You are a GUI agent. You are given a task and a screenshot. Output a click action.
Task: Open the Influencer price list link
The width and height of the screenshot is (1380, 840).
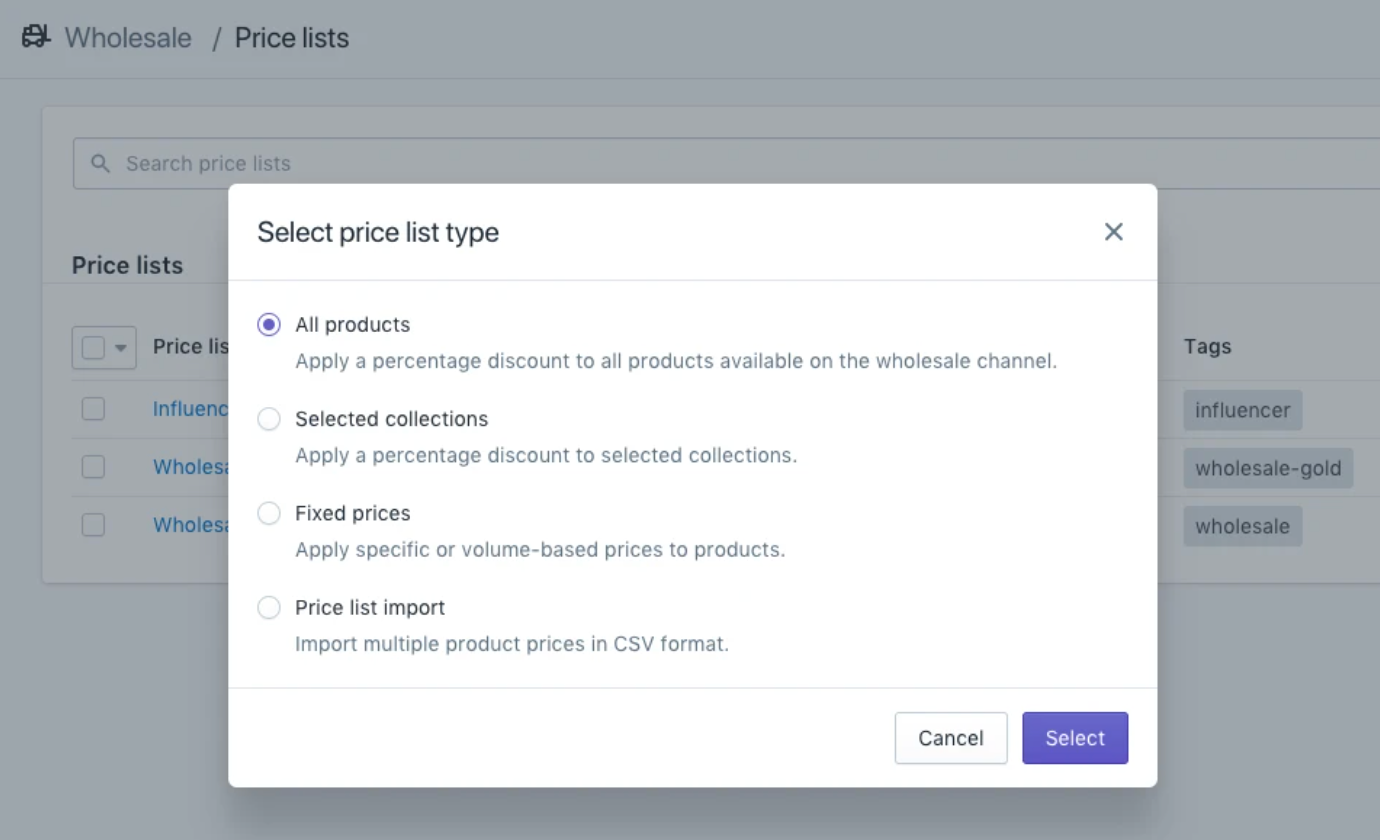pyautogui.click(x=190, y=409)
